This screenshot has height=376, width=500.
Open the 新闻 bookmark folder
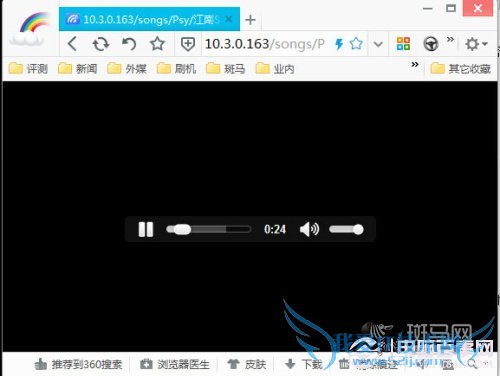78,69
